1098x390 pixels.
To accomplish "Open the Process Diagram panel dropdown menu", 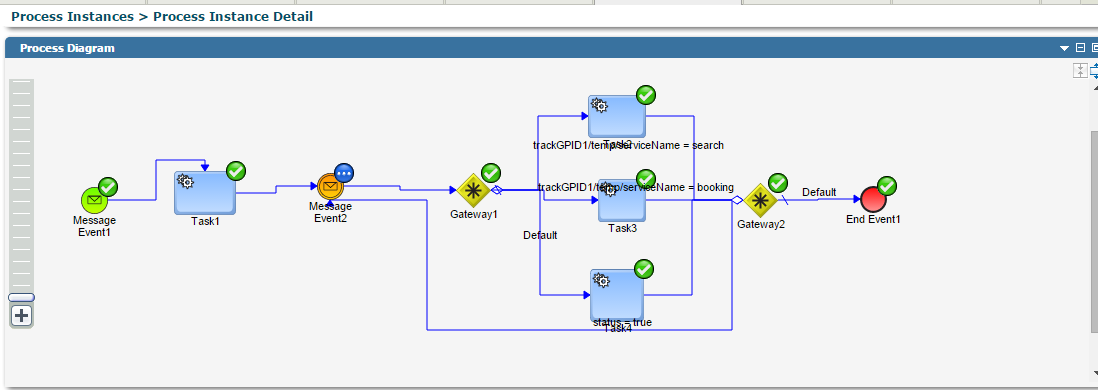I will tap(1064, 48).
